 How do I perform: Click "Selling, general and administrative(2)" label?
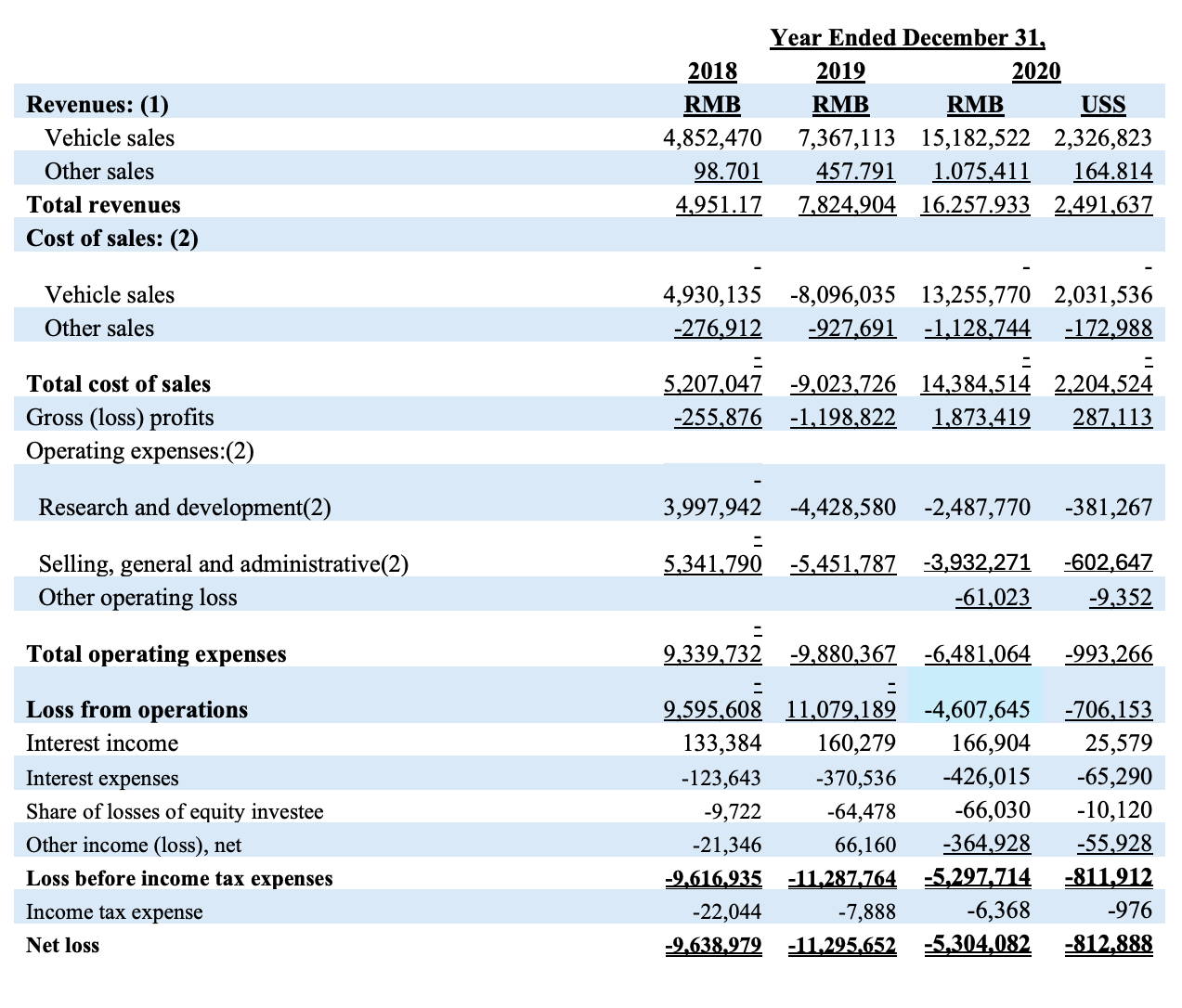point(223,563)
